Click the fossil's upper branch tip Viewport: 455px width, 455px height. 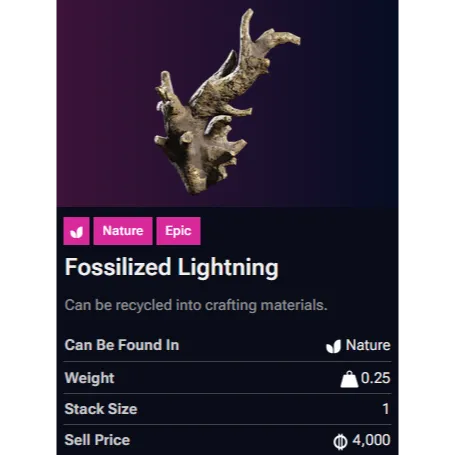(247, 15)
